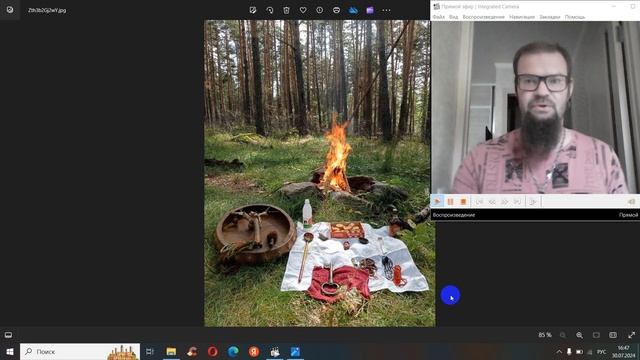Click the forest campfire photo
Image resolution: width=640 pixels, height=360 pixels.
[320, 173]
